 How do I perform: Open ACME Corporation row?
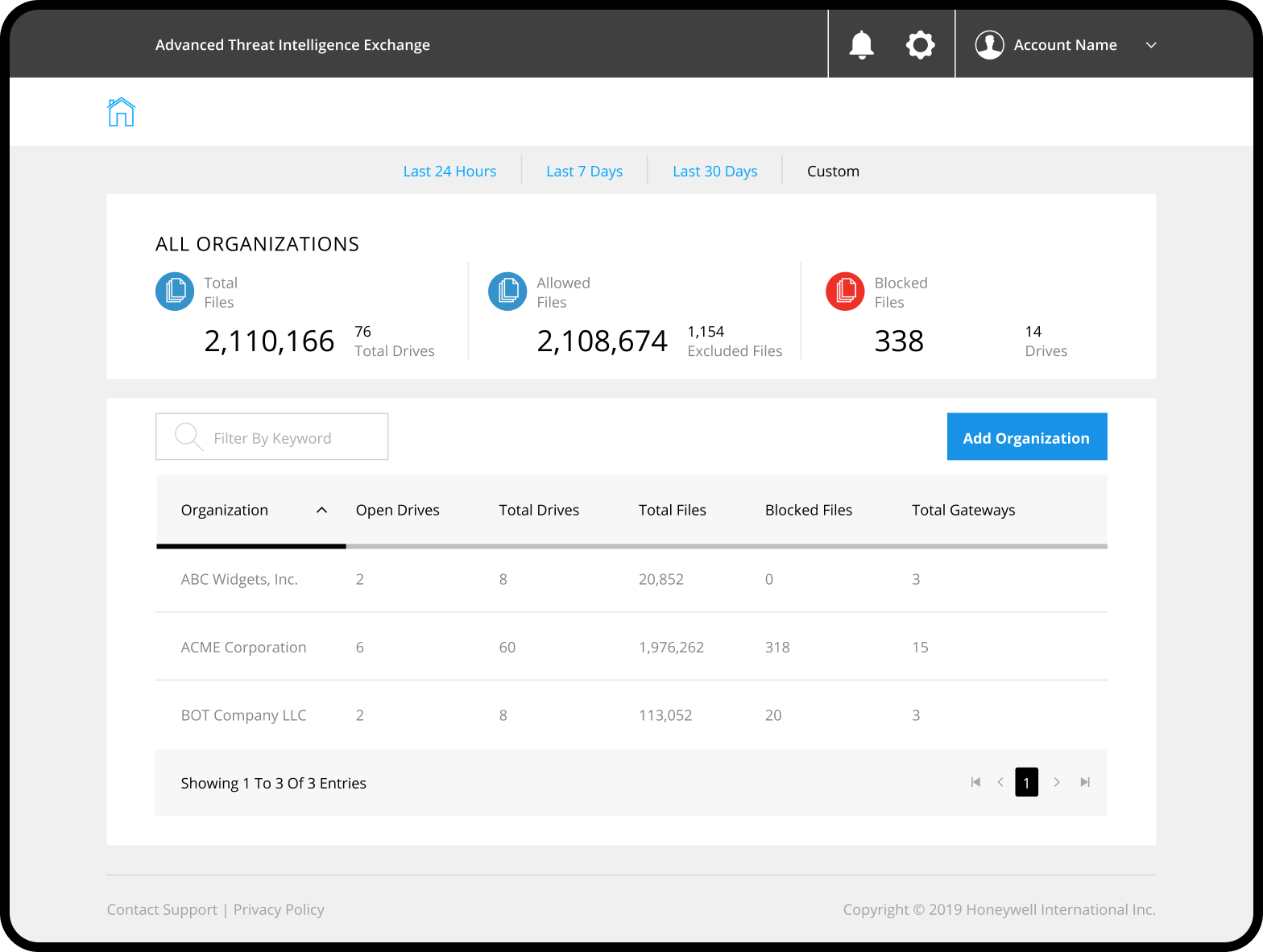(x=631, y=647)
